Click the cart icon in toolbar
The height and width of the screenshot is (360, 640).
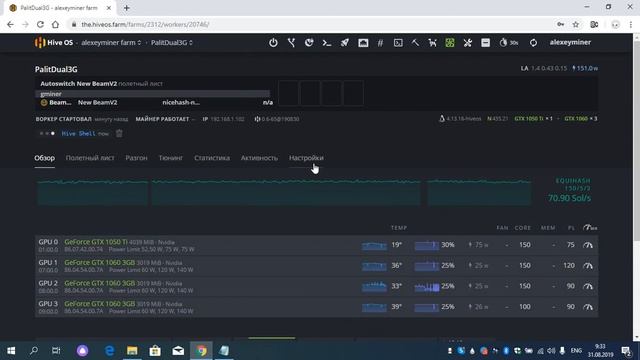432,42
